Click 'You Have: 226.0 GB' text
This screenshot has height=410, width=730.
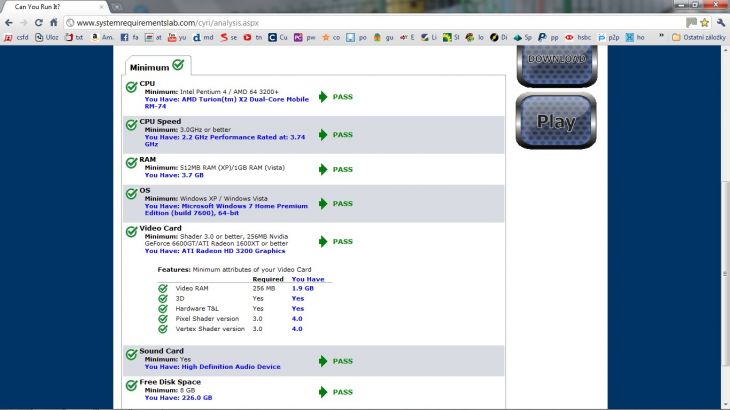[x=178, y=398]
